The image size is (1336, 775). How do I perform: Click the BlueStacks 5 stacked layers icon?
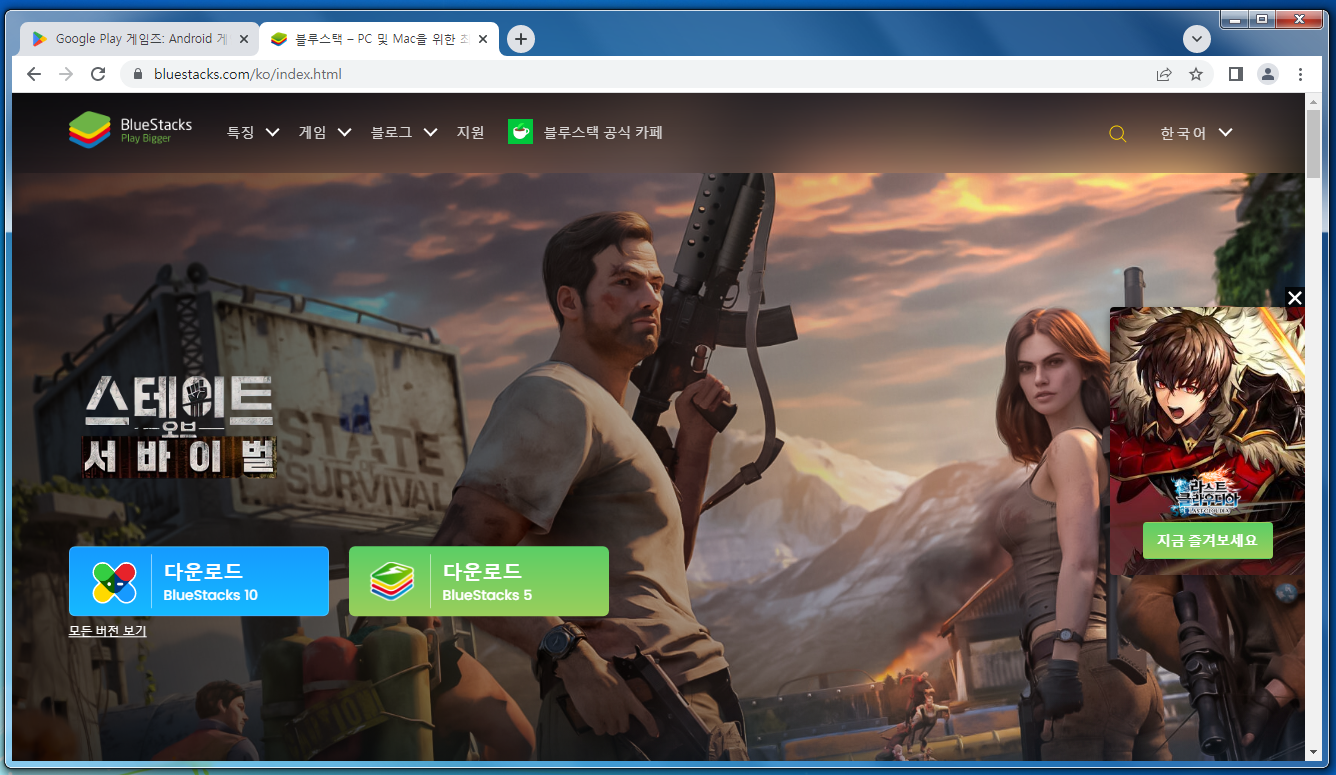point(392,582)
